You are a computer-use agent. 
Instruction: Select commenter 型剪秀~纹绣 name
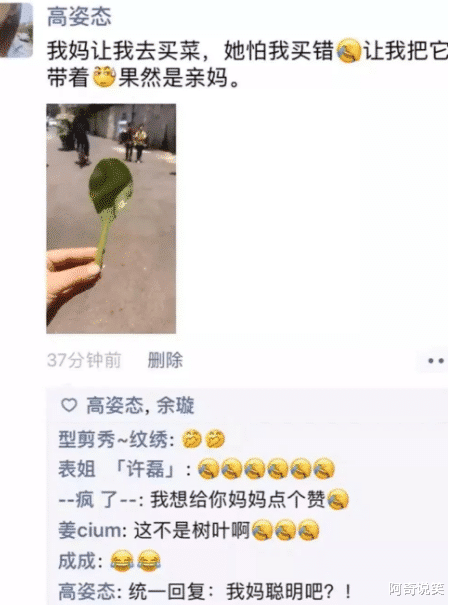click(113, 439)
